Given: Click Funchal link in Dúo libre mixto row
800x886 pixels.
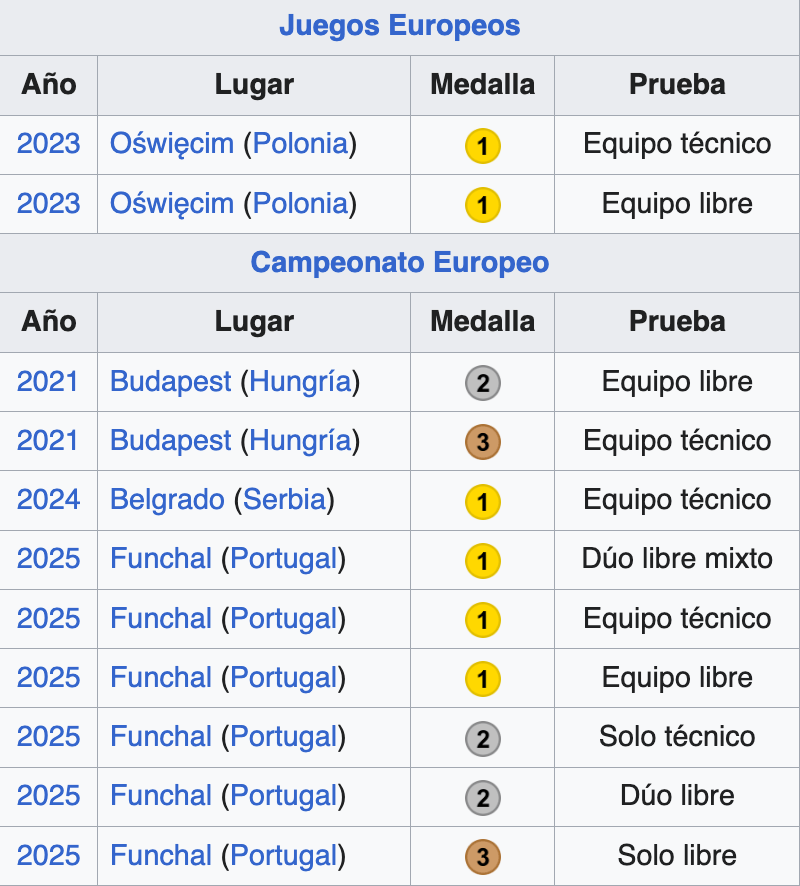Looking at the screenshot, I should tap(161, 558).
